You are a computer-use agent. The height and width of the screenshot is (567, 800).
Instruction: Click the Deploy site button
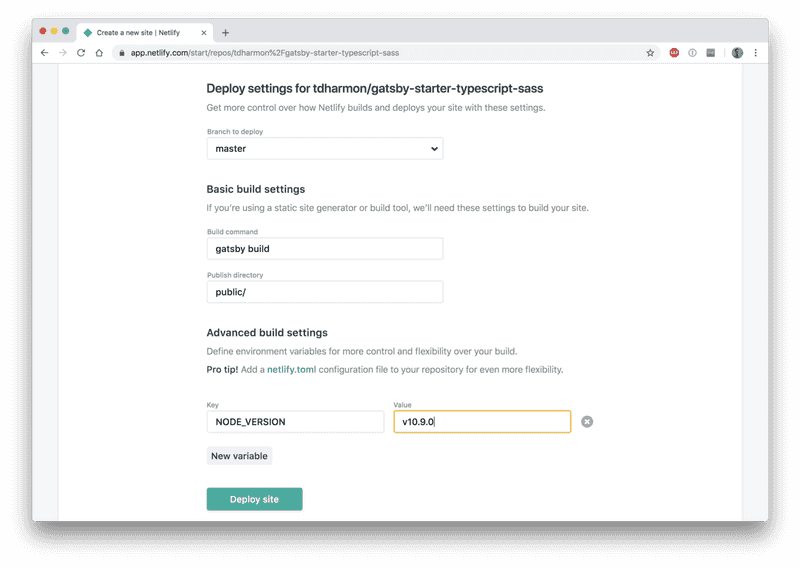tap(255, 499)
